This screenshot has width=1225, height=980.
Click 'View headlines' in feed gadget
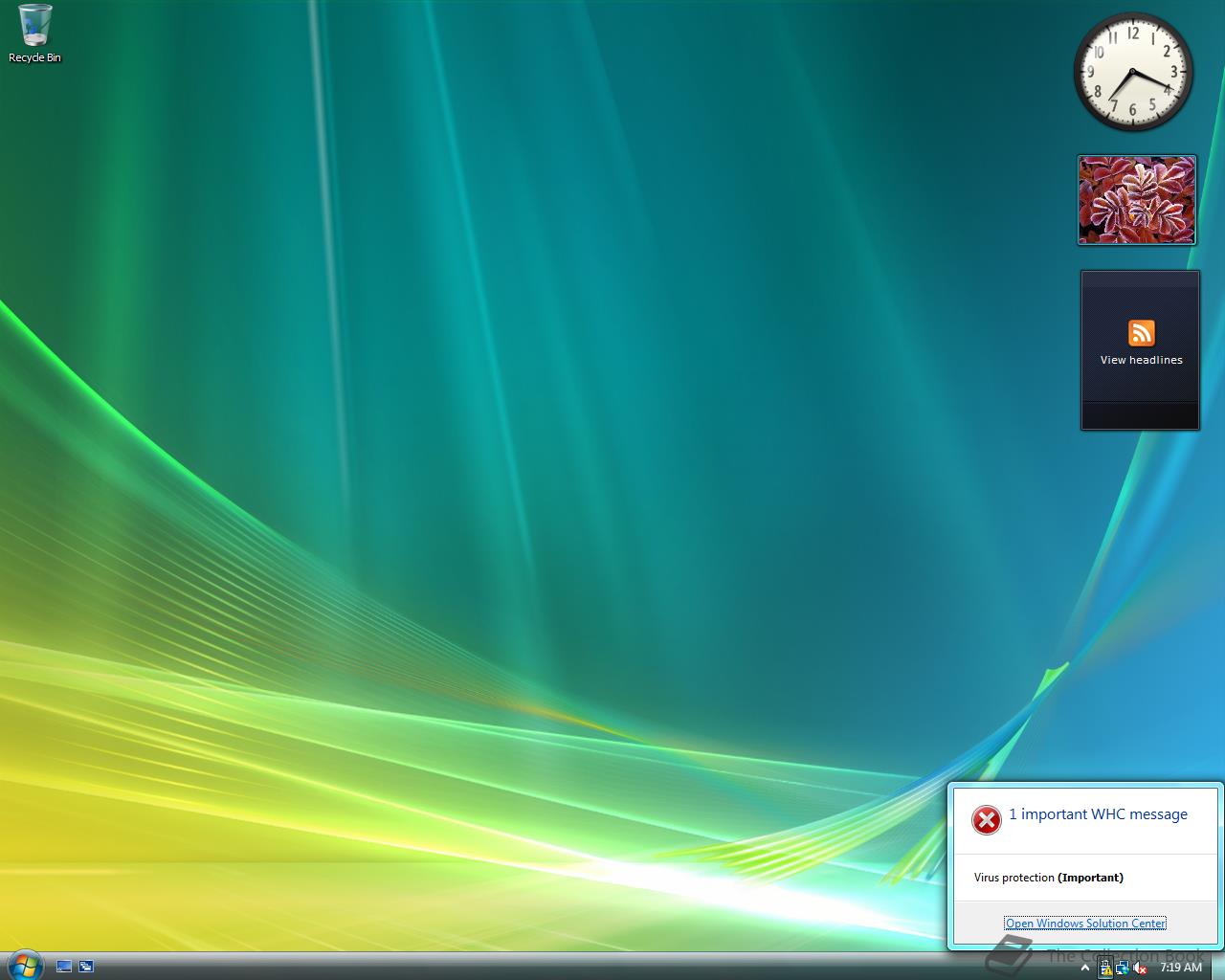click(1141, 360)
